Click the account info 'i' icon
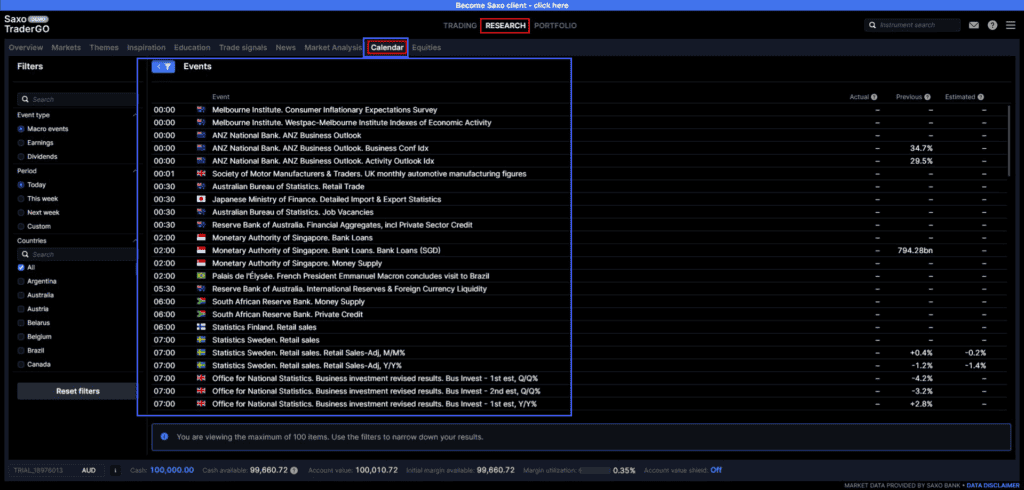The image size is (1024, 490). [x=115, y=470]
